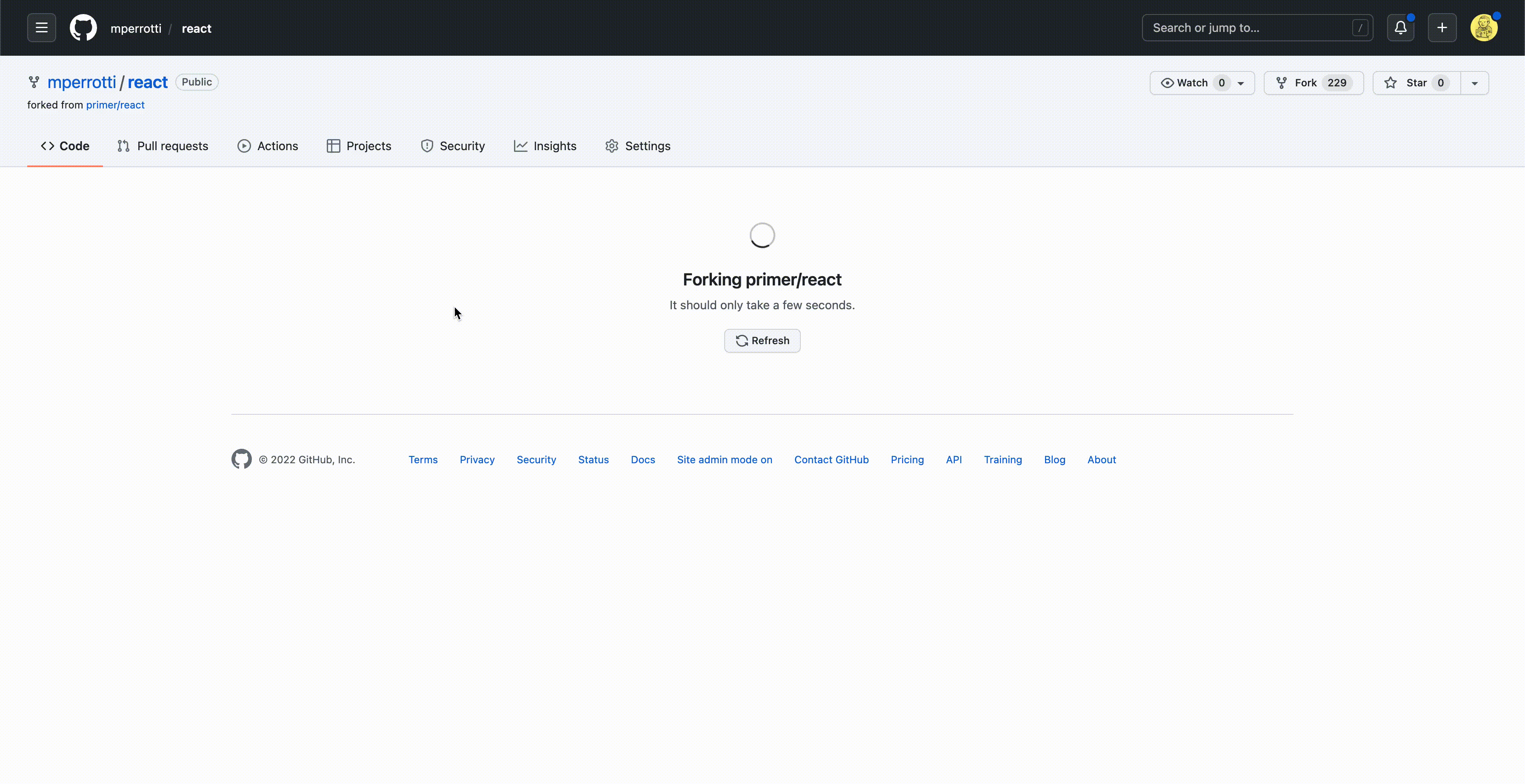Open the notifications bell
Viewport: 1525px width, 784px height.
[1401, 28]
